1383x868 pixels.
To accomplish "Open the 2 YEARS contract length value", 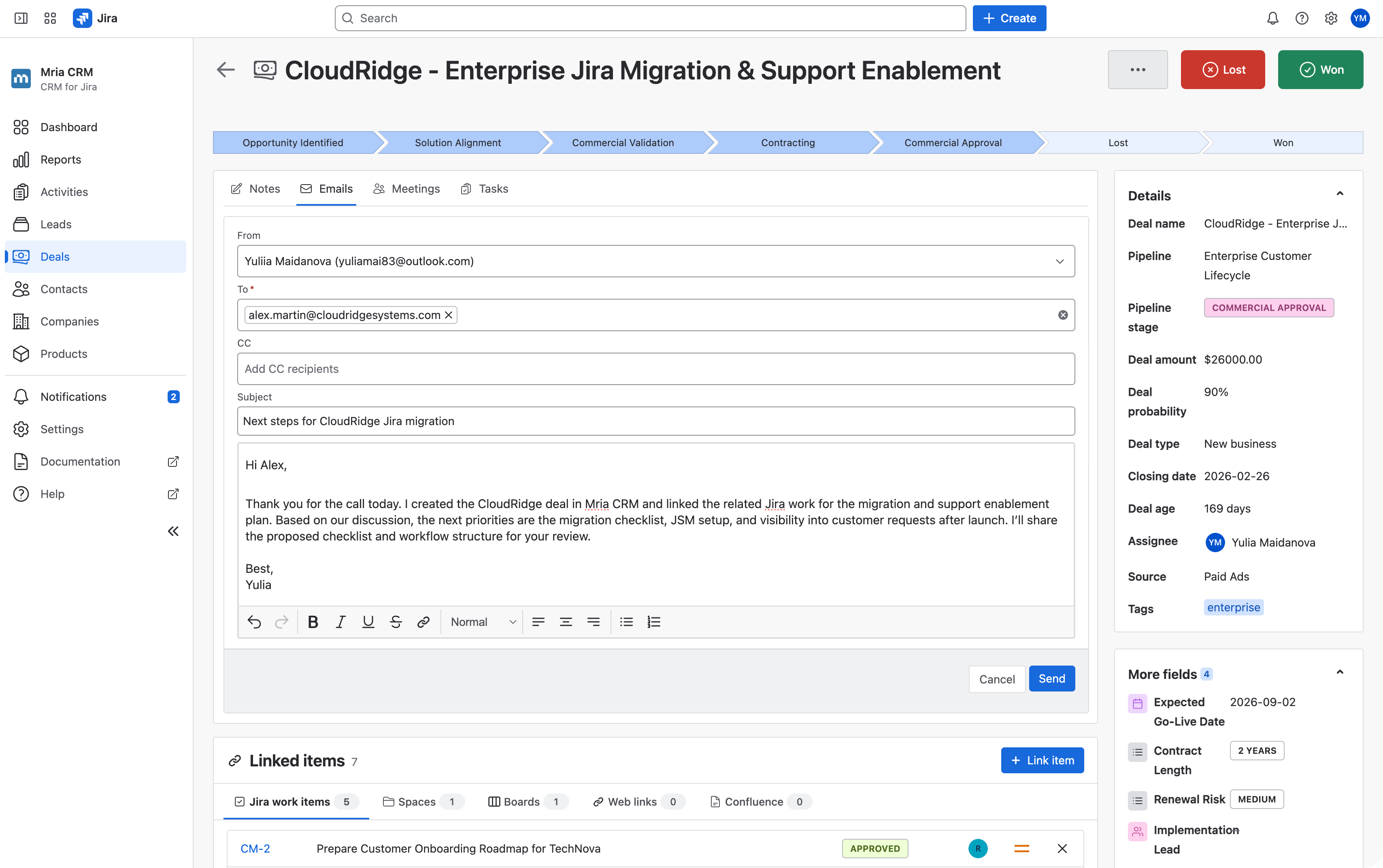I will pos(1256,750).
